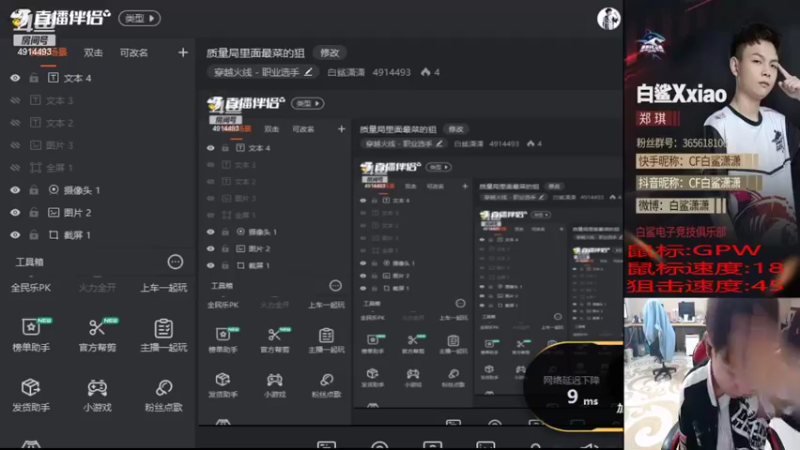Click streamer name 白鲨潇潇 in main window
Viewport: 800px width, 450px height.
pos(346,72)
